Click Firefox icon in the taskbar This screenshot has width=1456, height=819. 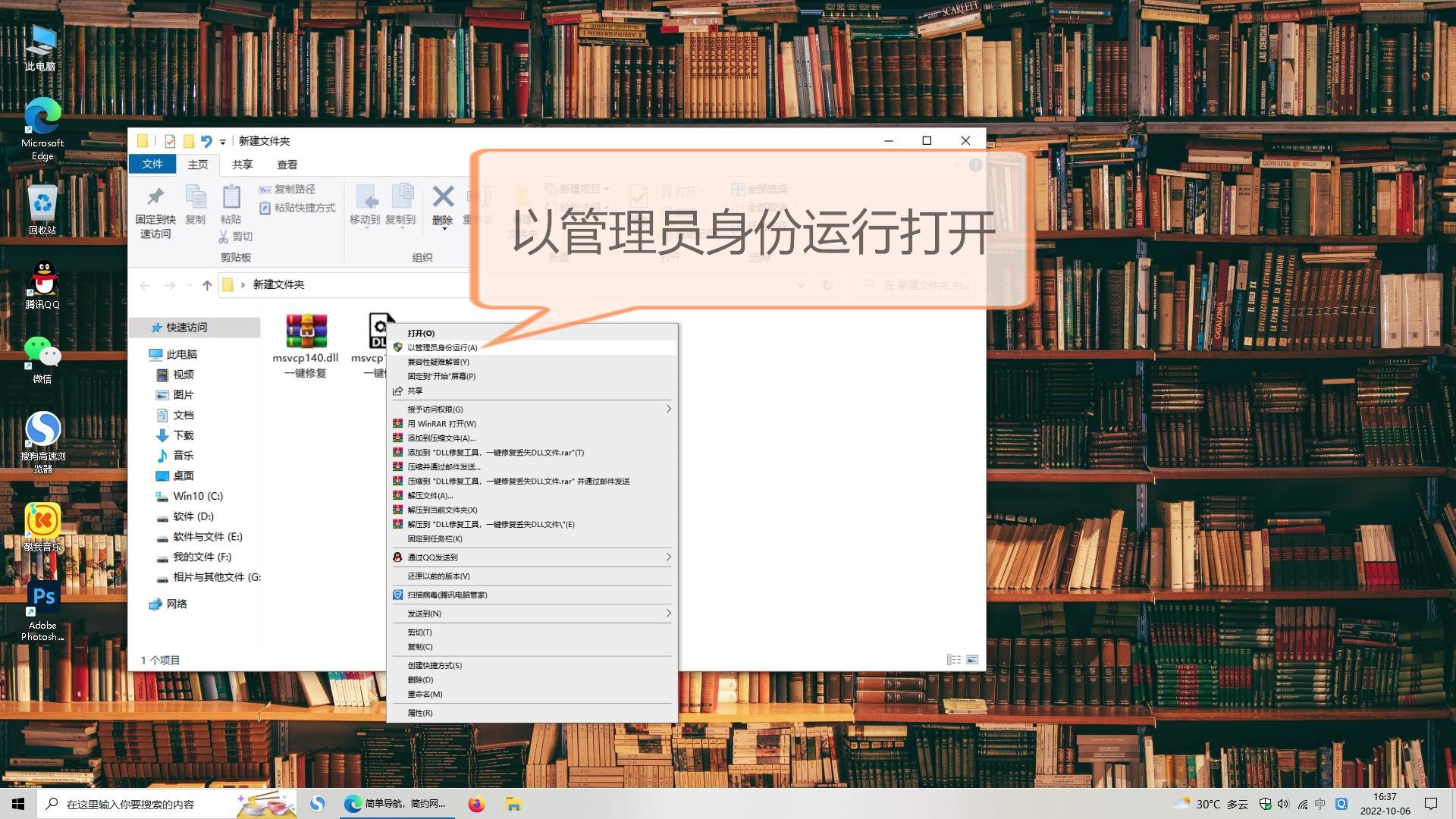click(476, 804)
